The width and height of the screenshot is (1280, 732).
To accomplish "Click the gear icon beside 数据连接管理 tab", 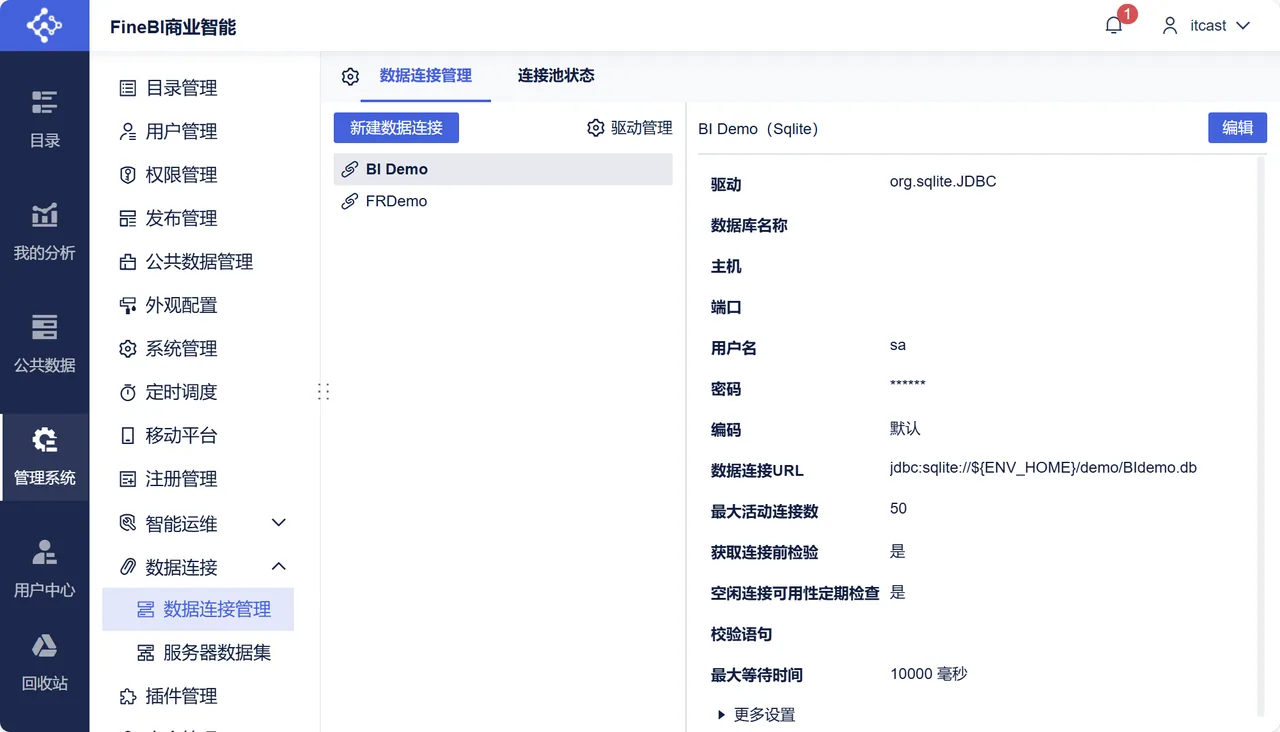I will pos(350,76).
